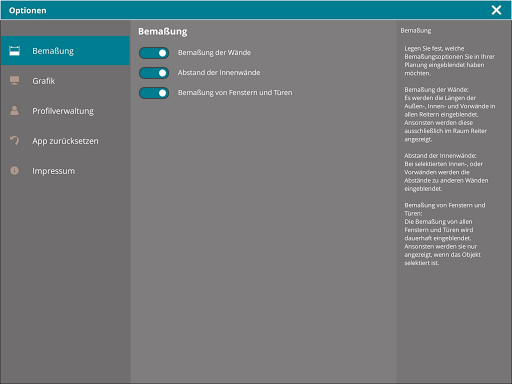Select the Profilverwaltung menu entry
This screenshot has width=512, height=384.
tap(65, 111)
